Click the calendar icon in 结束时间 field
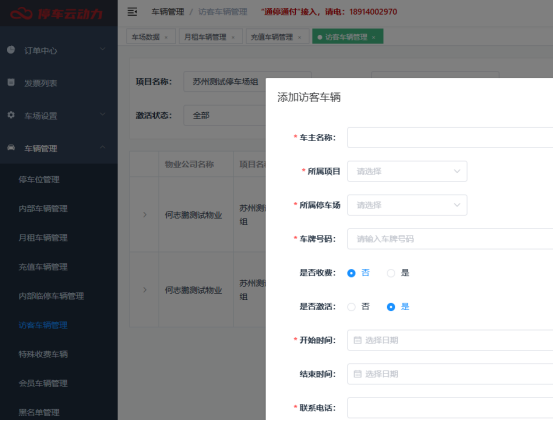The image size is (554, 421). click(358, 374)
